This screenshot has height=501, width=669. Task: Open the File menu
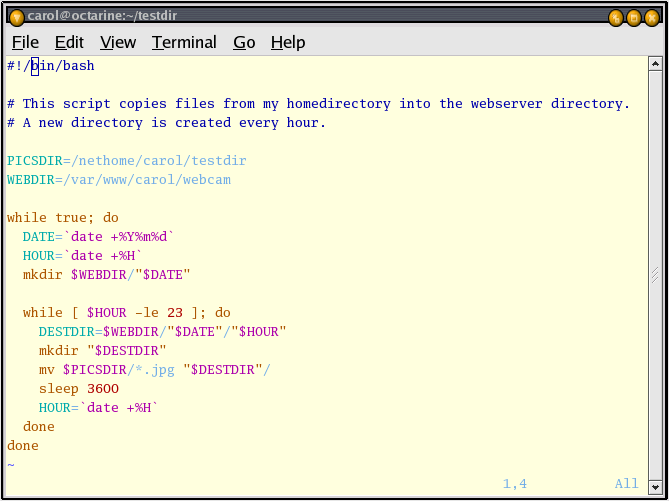[x=25, y=42]
